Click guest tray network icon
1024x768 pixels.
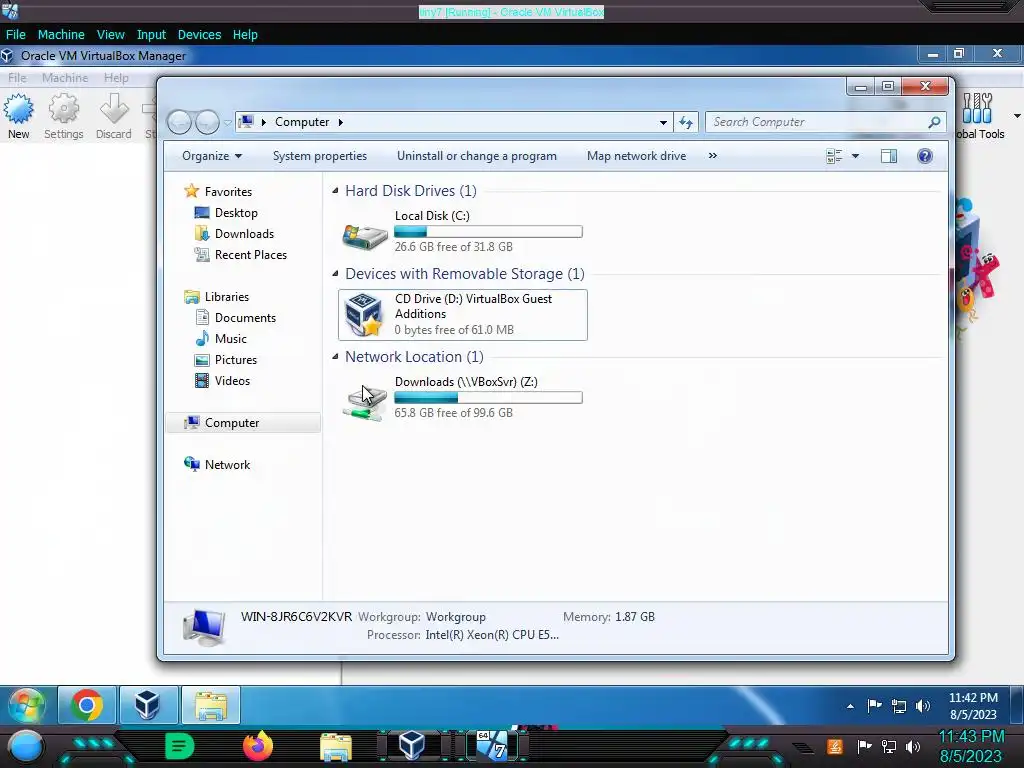pyautogui.click(x=899, y=706)
